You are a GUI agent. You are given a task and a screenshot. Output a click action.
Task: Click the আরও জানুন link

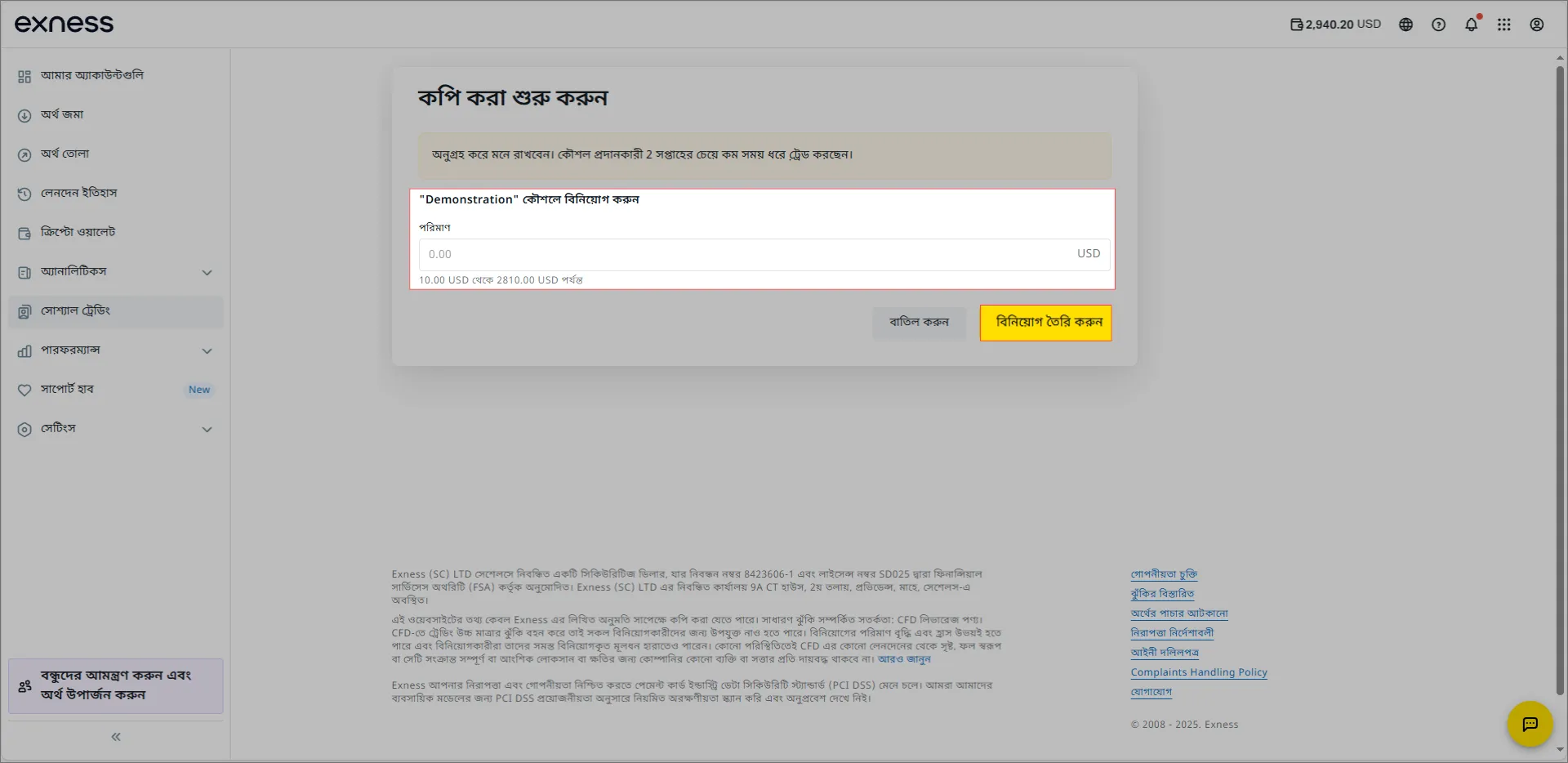904,659
